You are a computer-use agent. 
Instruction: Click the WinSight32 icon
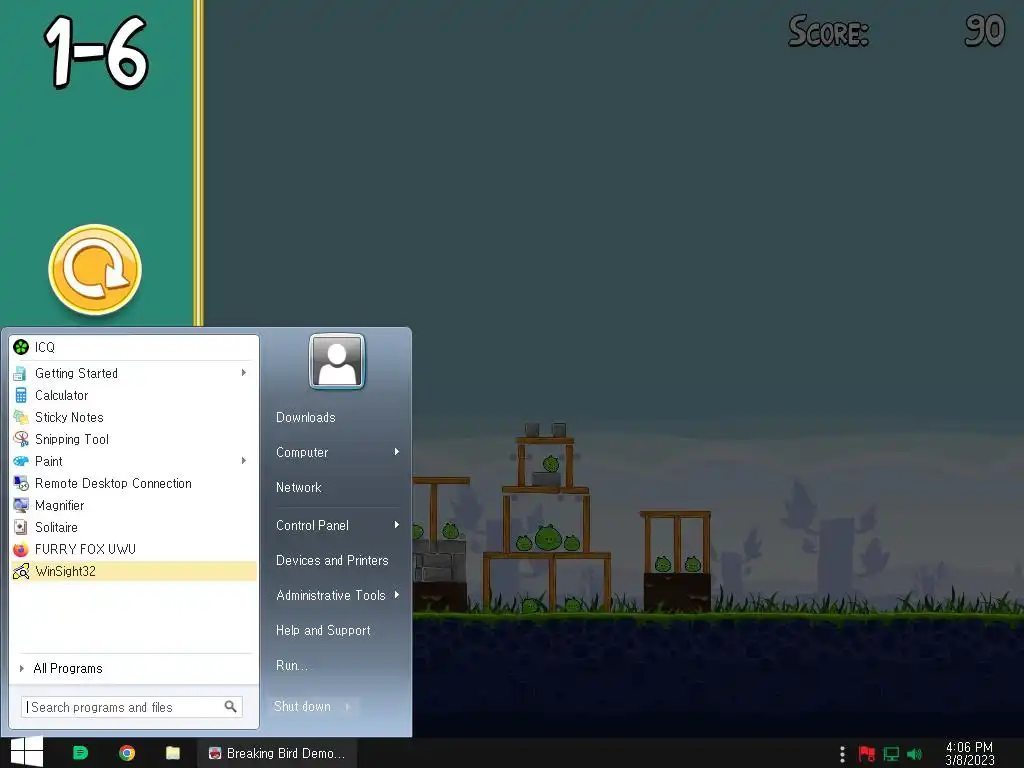(21, 571)
